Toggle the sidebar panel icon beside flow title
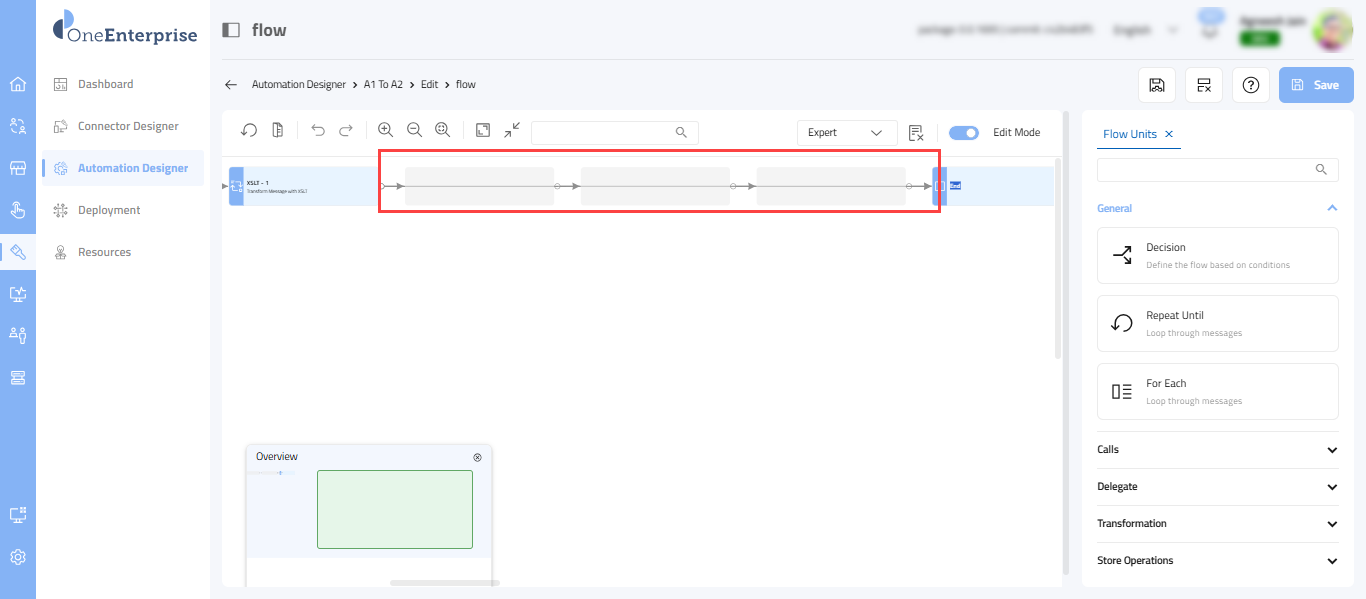Screen dimensions: 1366x599 tap(231, 30)
